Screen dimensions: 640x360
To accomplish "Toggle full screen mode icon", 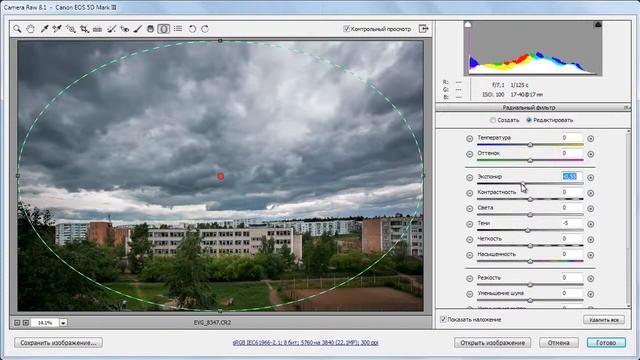I will (x=424, y=29).
